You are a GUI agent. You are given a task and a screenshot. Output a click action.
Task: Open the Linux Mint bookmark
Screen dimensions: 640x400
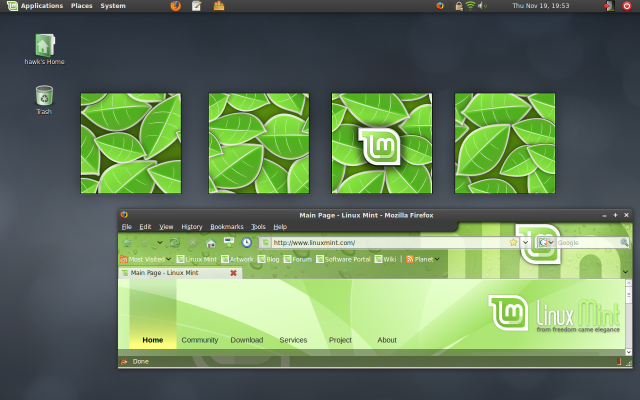[x=197, y=259]
